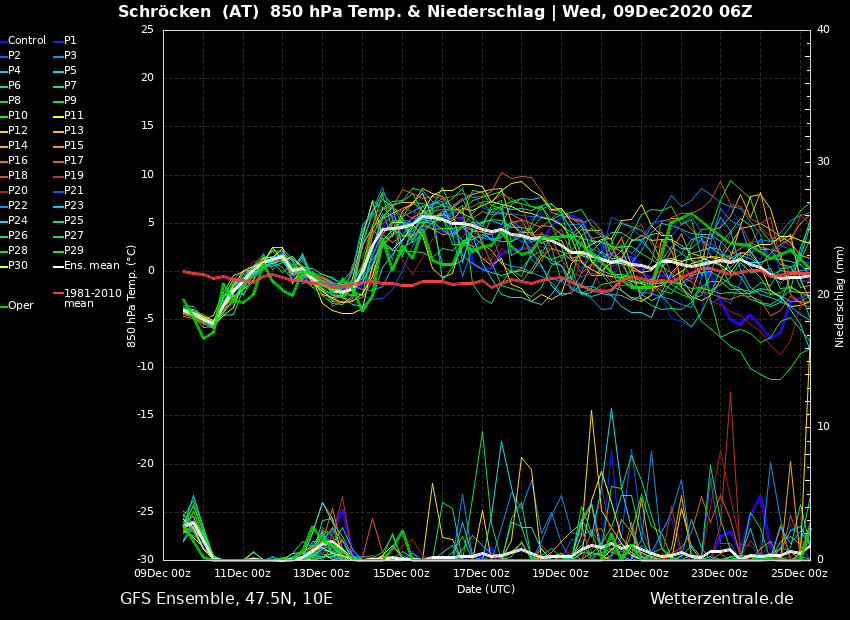Click the Date (UTC) axis label

(x=486, y=589)
